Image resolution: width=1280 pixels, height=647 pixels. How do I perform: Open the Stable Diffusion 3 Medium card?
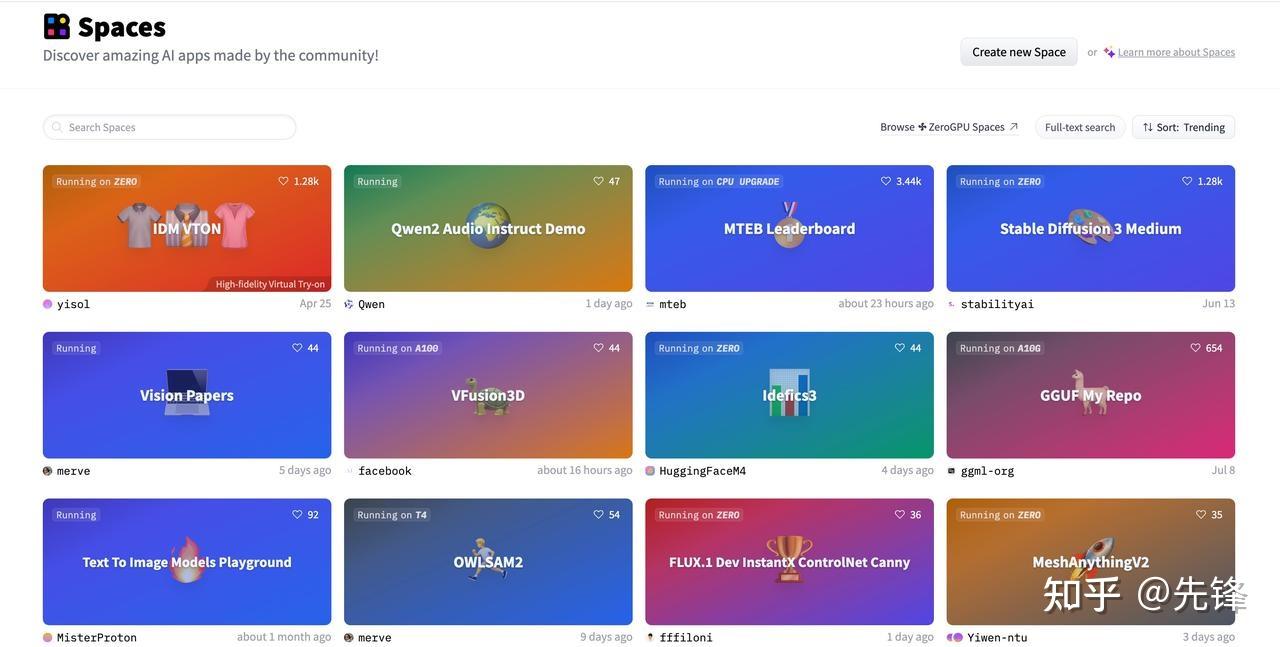(1091, 228)
